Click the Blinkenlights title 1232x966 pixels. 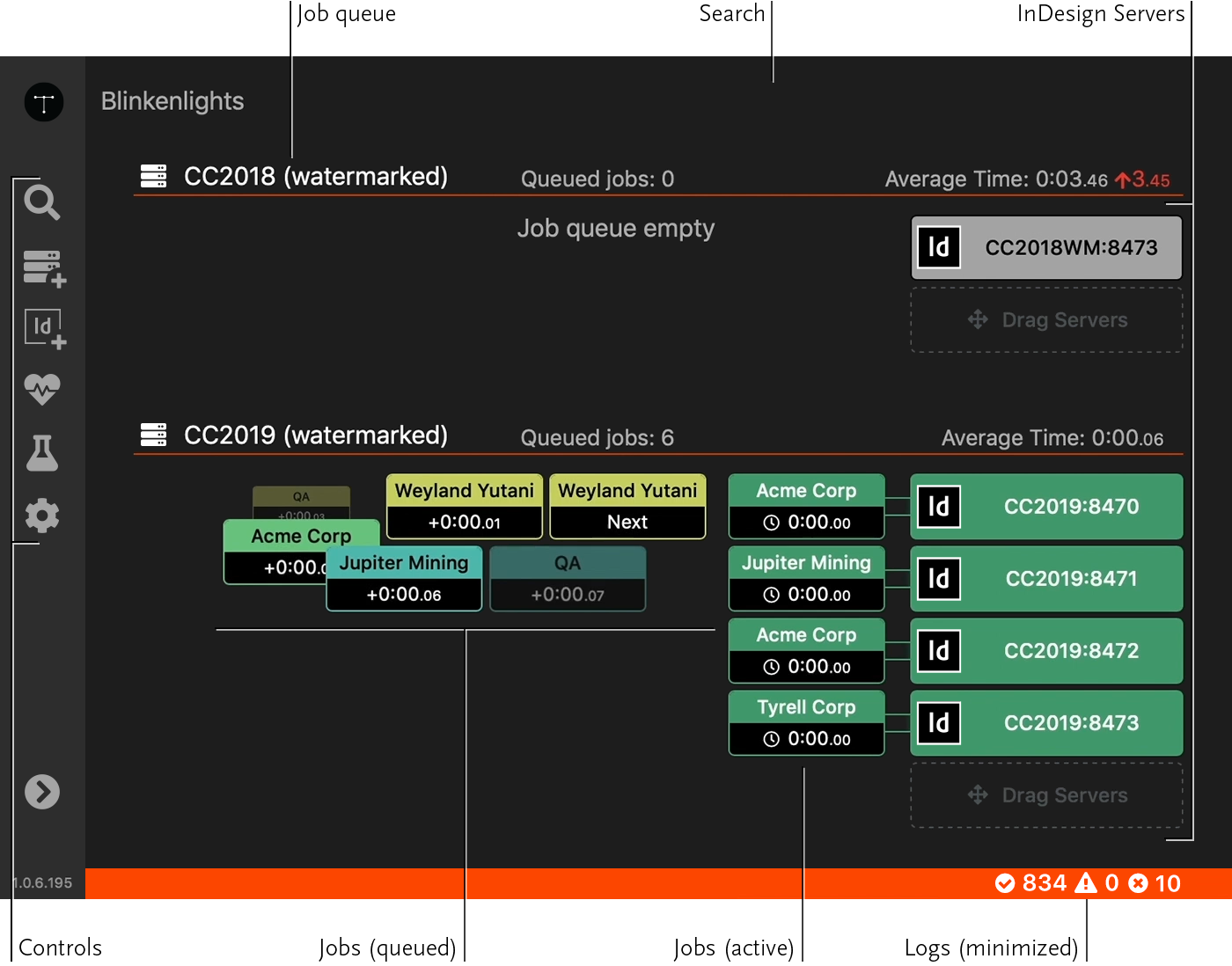[172, 101]
